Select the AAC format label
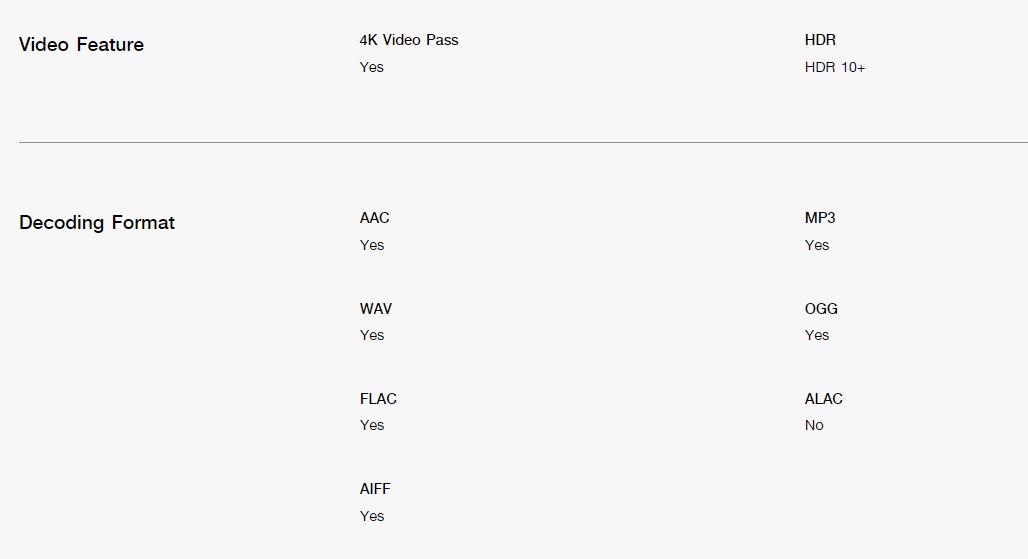This screenshot has height=559, width=1028. 374,218
